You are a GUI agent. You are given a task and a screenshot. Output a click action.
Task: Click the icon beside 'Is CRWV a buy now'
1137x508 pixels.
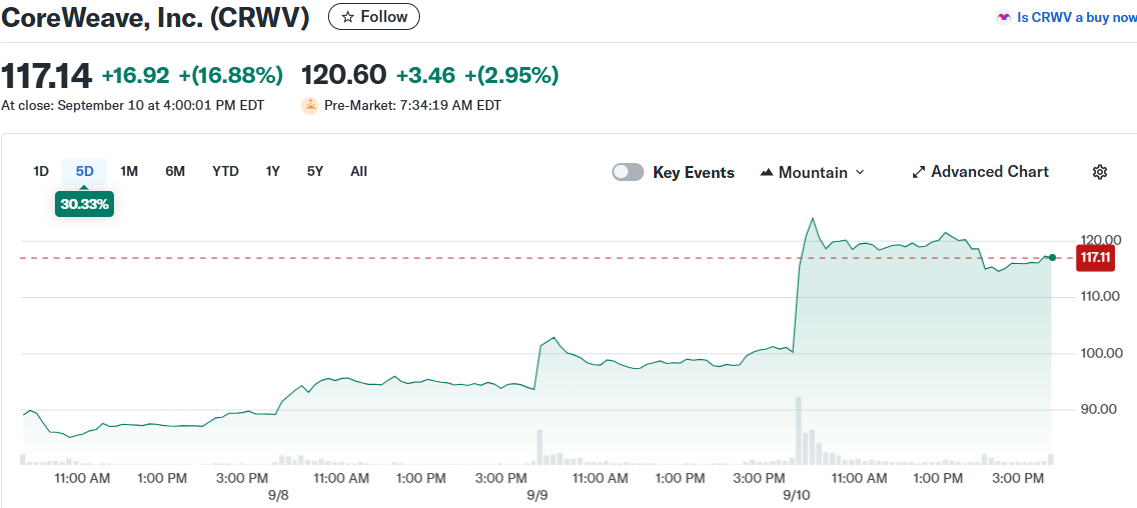pos(1004,17)
